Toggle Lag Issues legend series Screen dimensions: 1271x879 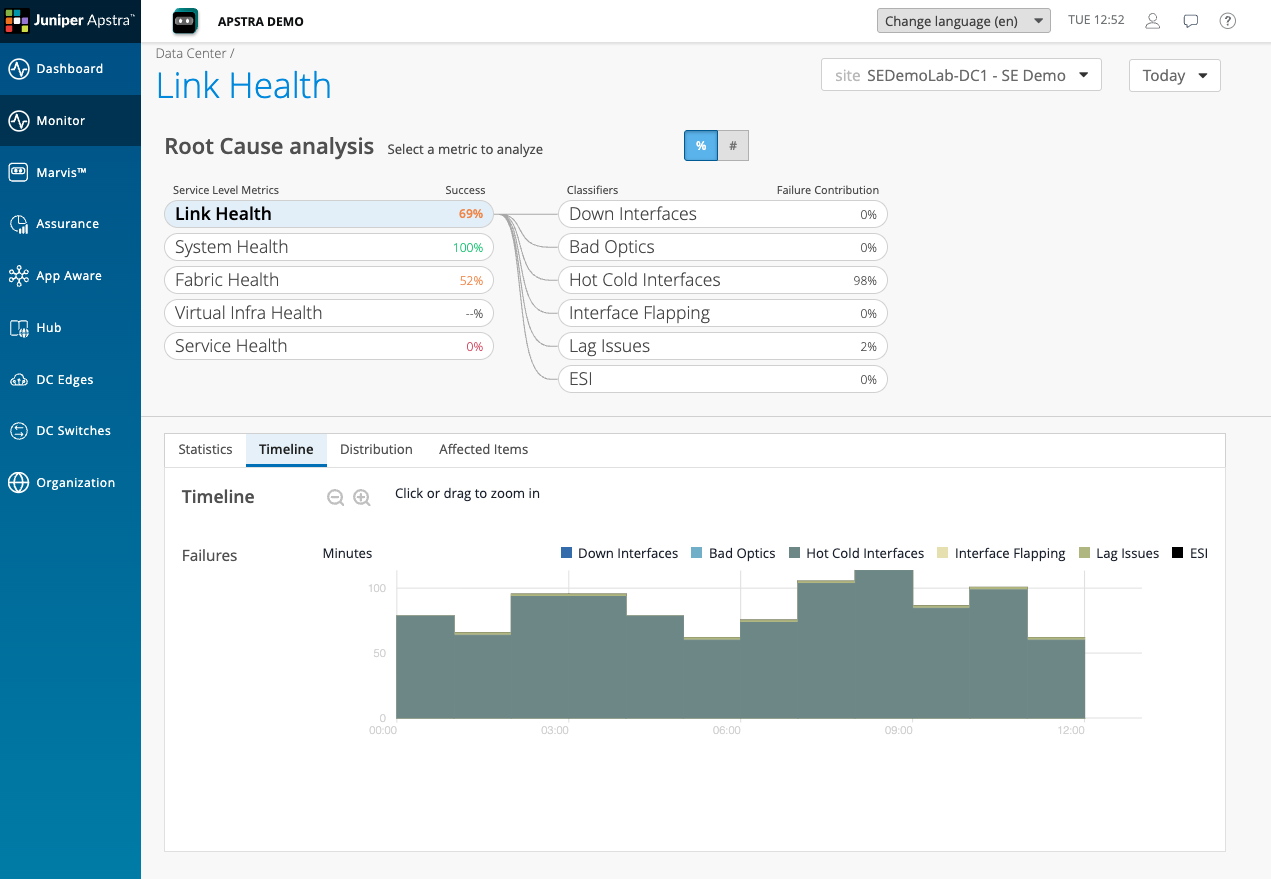coord(1118,553)
